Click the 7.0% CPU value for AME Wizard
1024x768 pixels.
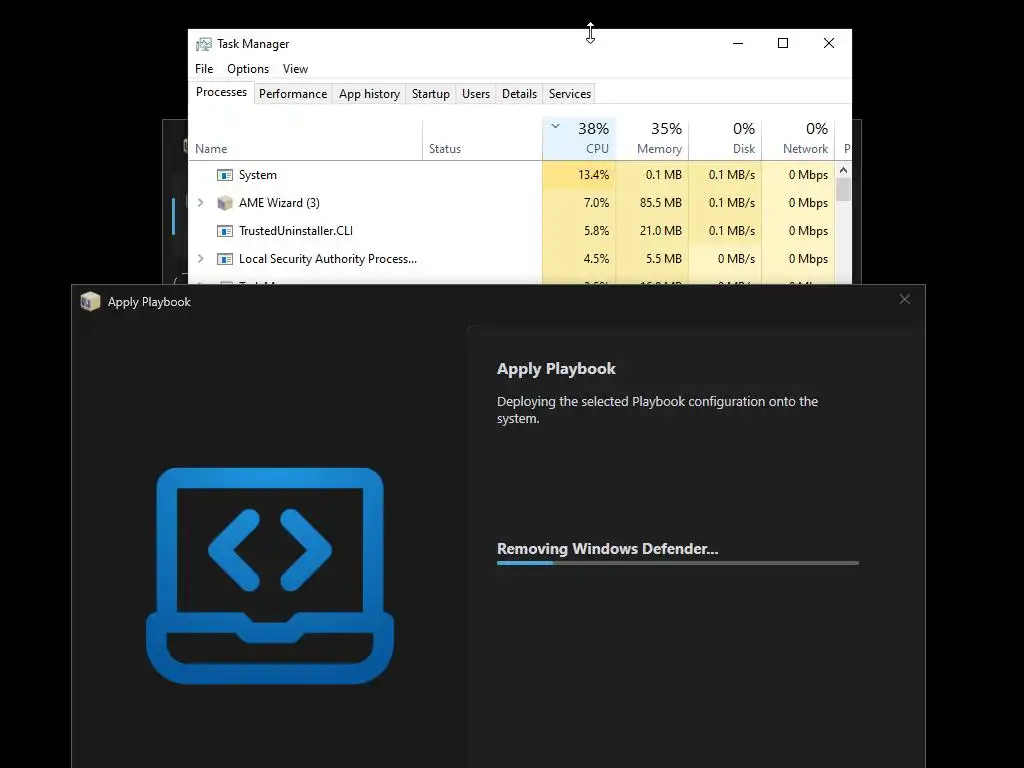[596, 203]
